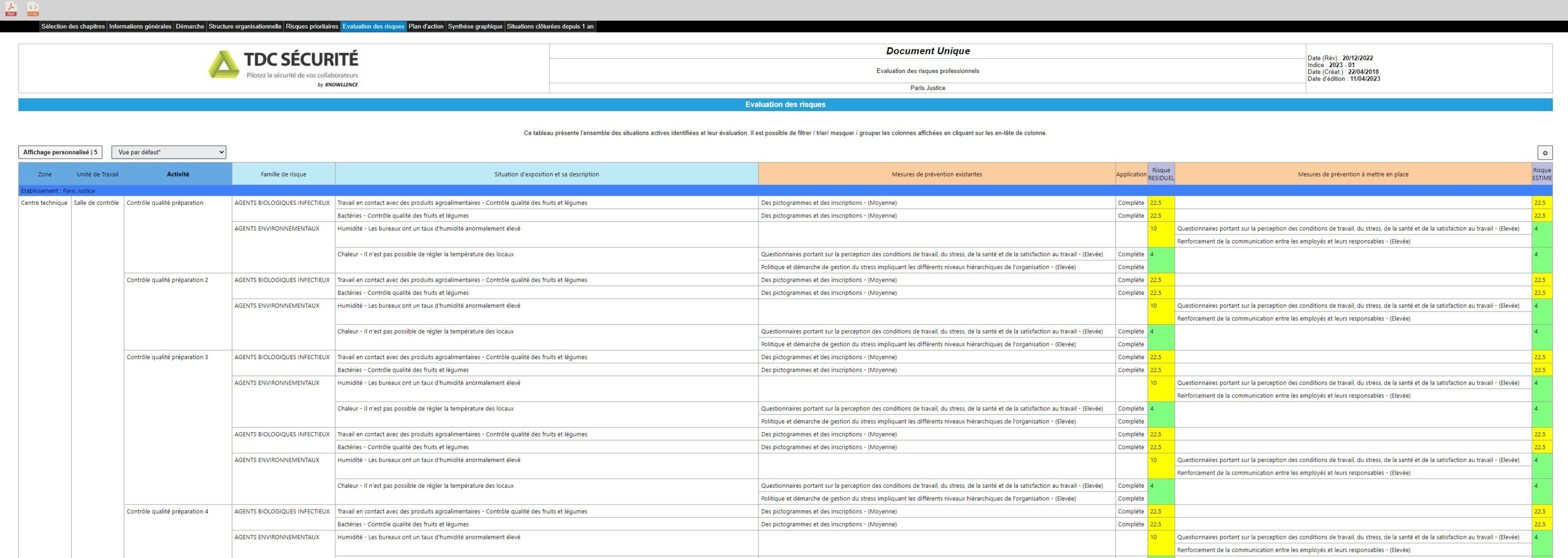Click revision date 20/12/2022
This screenshot has height=558, width=1568.
pyautogui.click(x=1357, y=58)
